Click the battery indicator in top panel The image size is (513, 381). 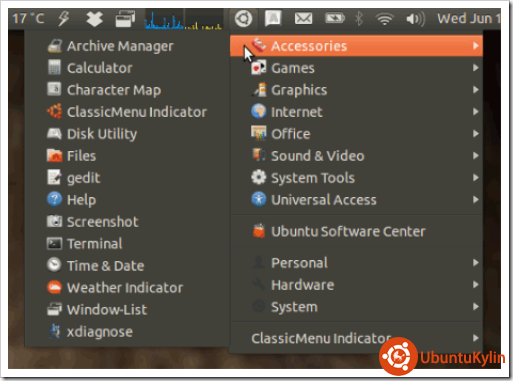click(x=335, y=18)
